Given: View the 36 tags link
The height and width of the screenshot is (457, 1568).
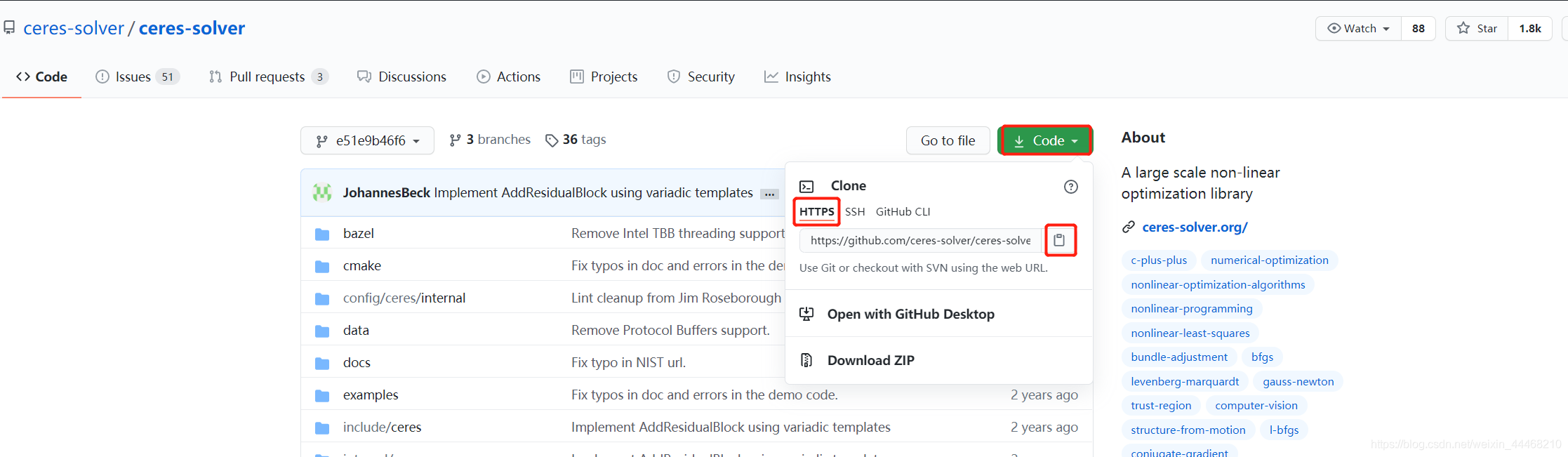Looking at the screenshot, I should (576, 140).
